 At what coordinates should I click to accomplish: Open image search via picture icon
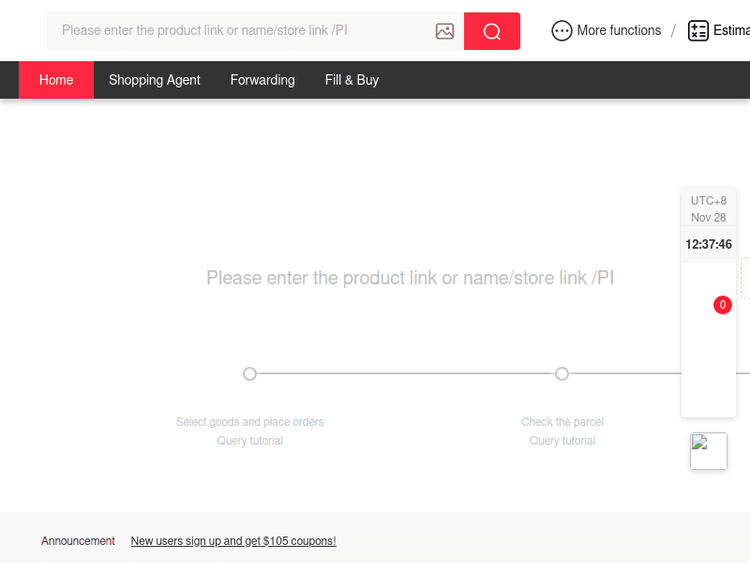point(445,31)
